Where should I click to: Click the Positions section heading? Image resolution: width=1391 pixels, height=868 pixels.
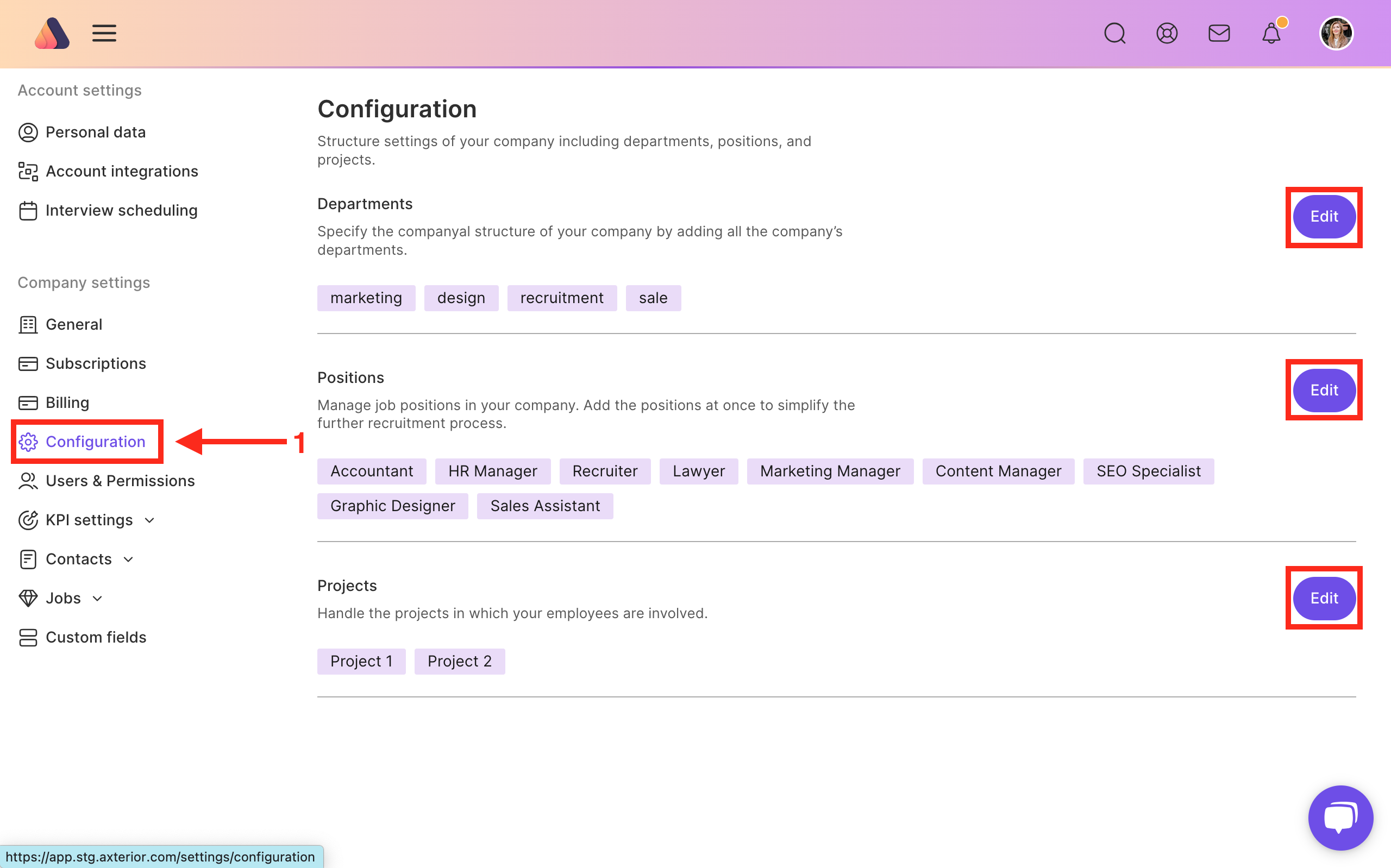[x=351, y=378]
